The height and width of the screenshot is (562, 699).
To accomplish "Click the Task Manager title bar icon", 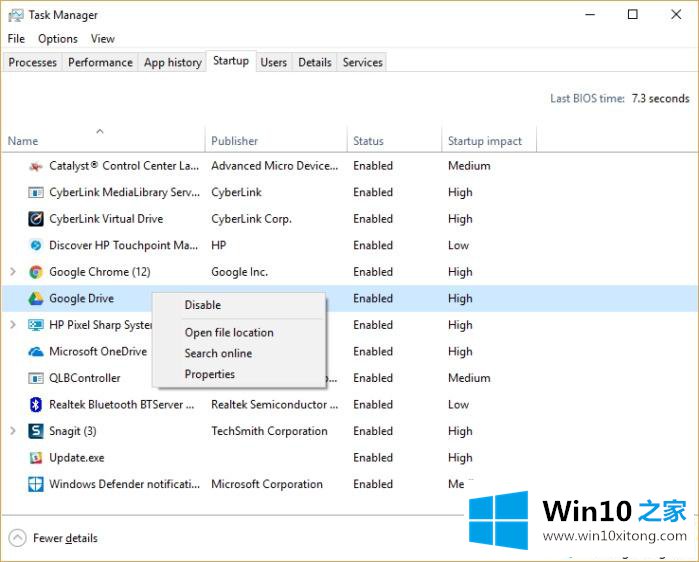I will tap(16, 16).
